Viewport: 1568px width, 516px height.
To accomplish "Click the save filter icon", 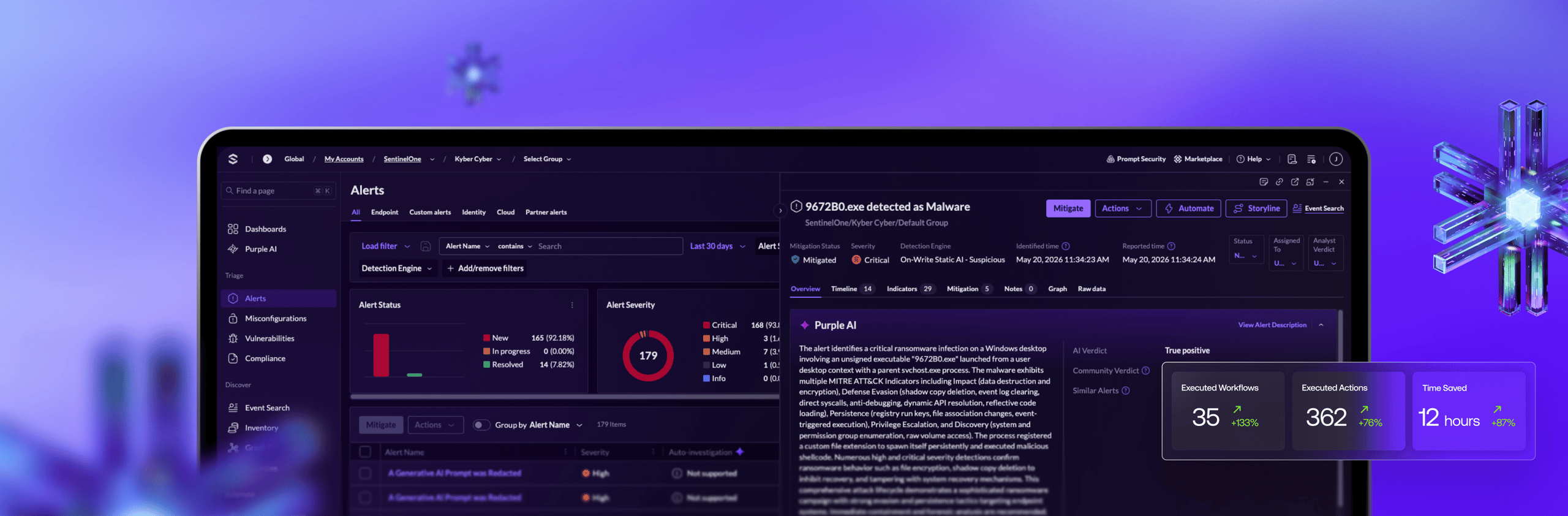I will tap(426, 246).
